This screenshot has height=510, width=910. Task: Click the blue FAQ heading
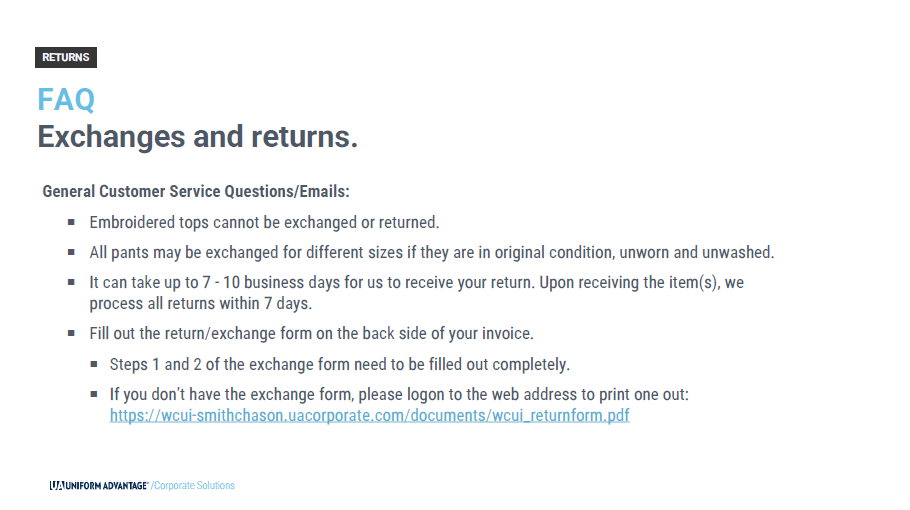pos(66,100)
